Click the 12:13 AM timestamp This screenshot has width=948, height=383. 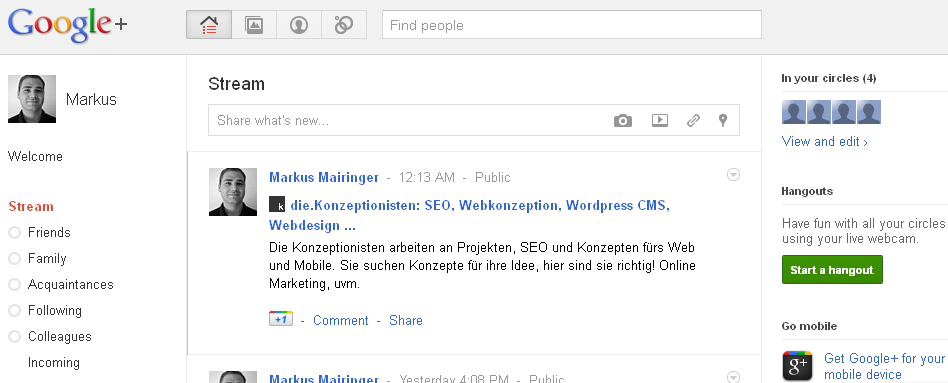pos(427,177)
